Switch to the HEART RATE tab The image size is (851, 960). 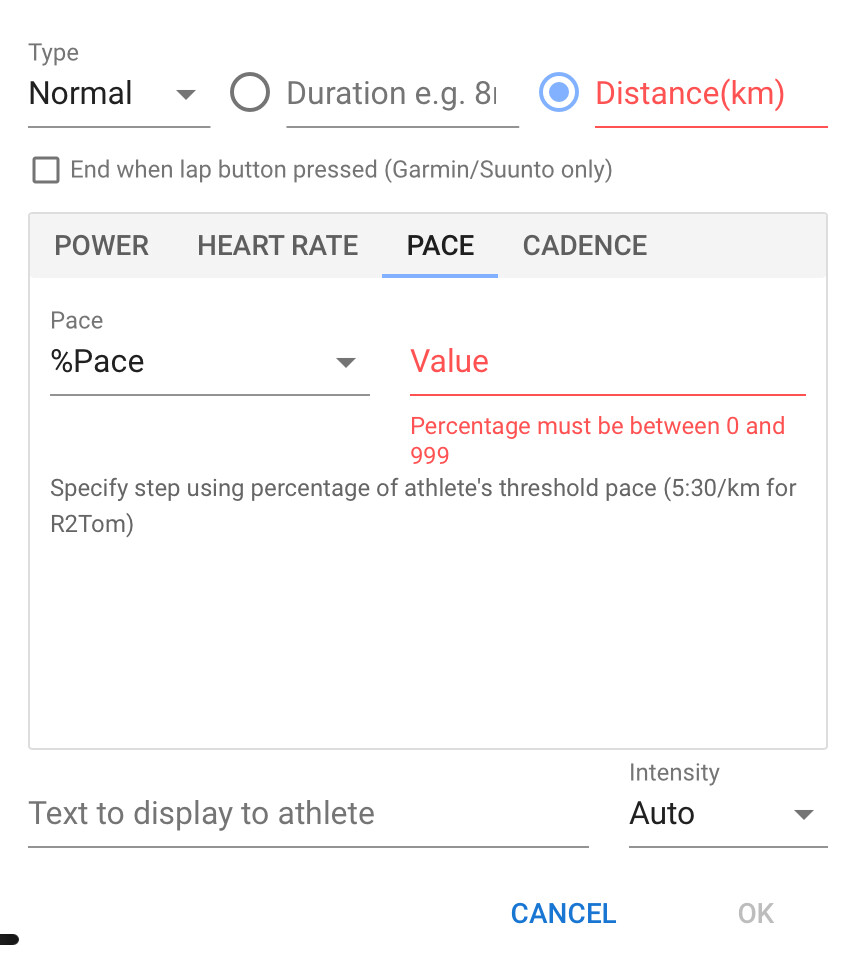click(x=277, y=246)
